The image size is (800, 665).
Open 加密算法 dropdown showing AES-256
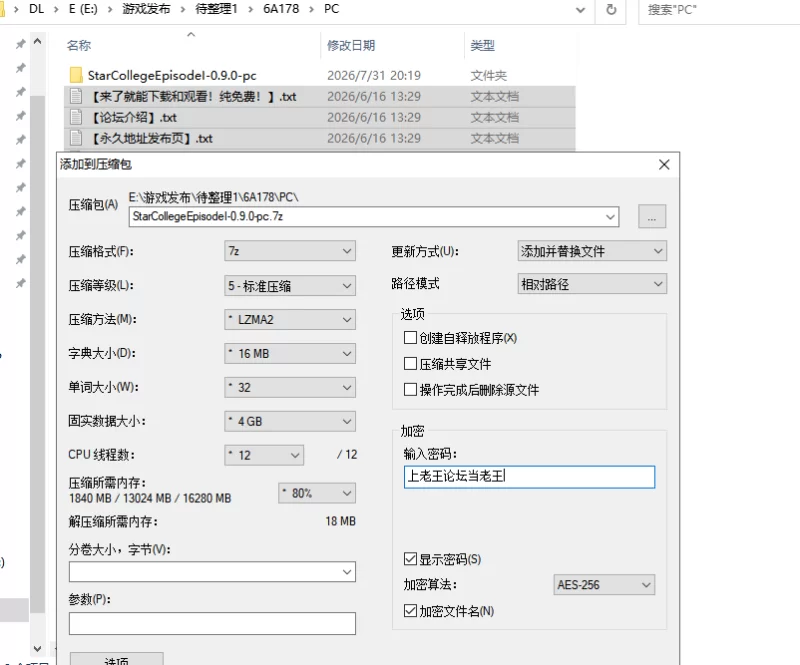coord(604,585)
